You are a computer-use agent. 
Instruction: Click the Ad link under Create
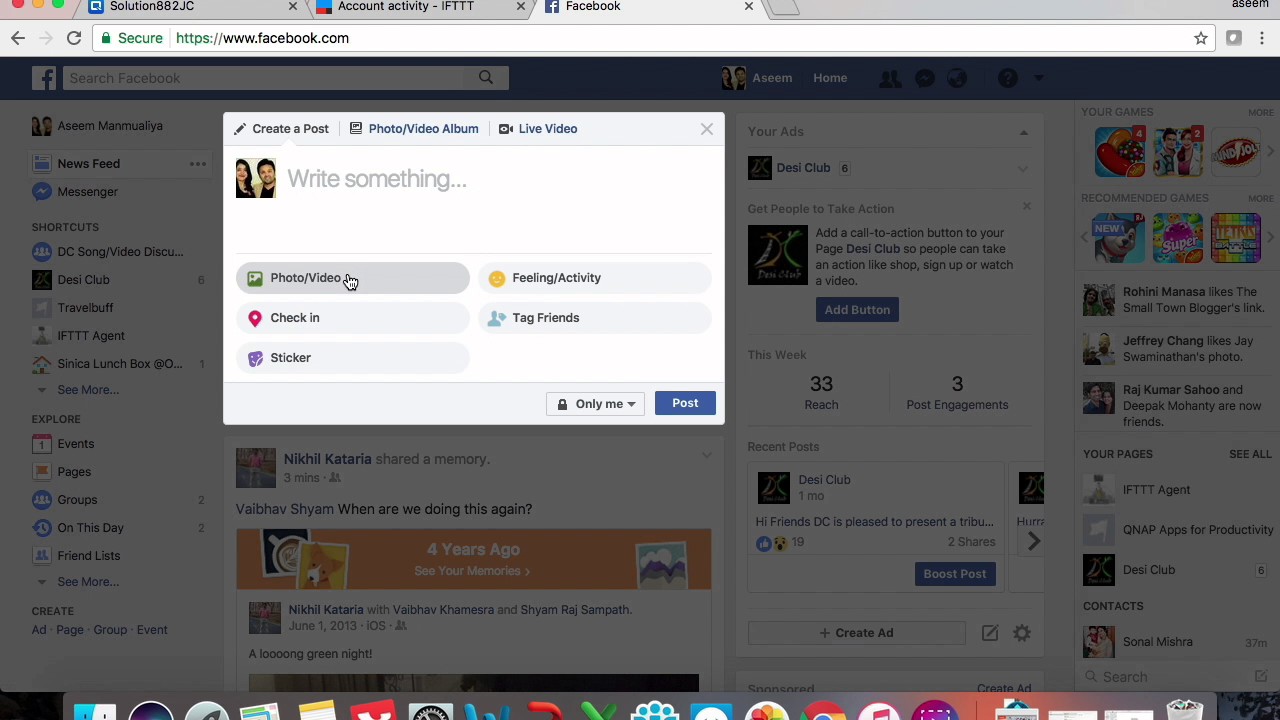39,630
